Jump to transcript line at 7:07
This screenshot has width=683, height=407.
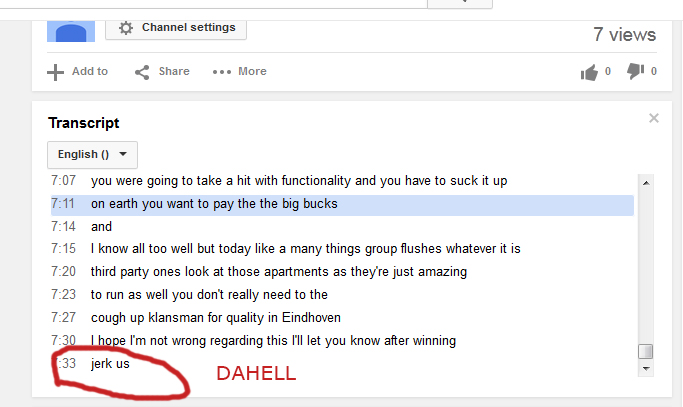point(300,181)
